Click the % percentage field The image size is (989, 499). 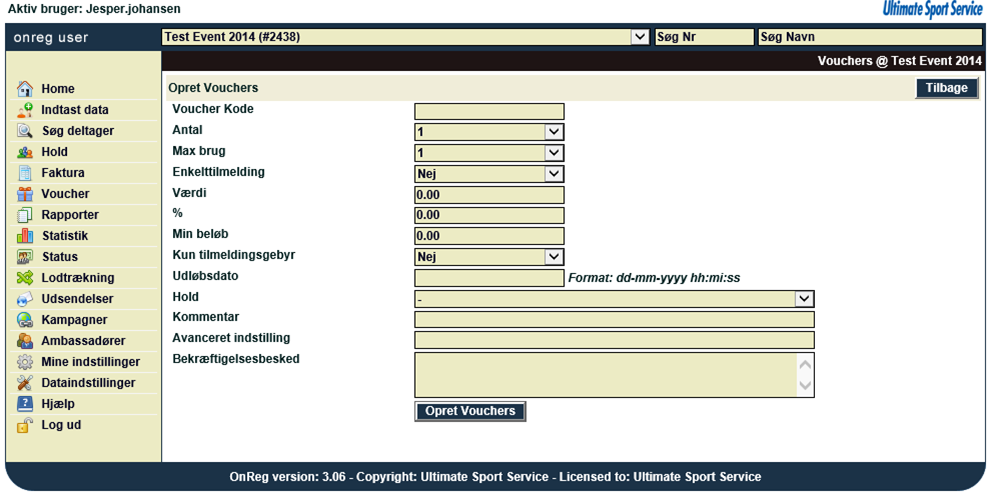[489, 215]
